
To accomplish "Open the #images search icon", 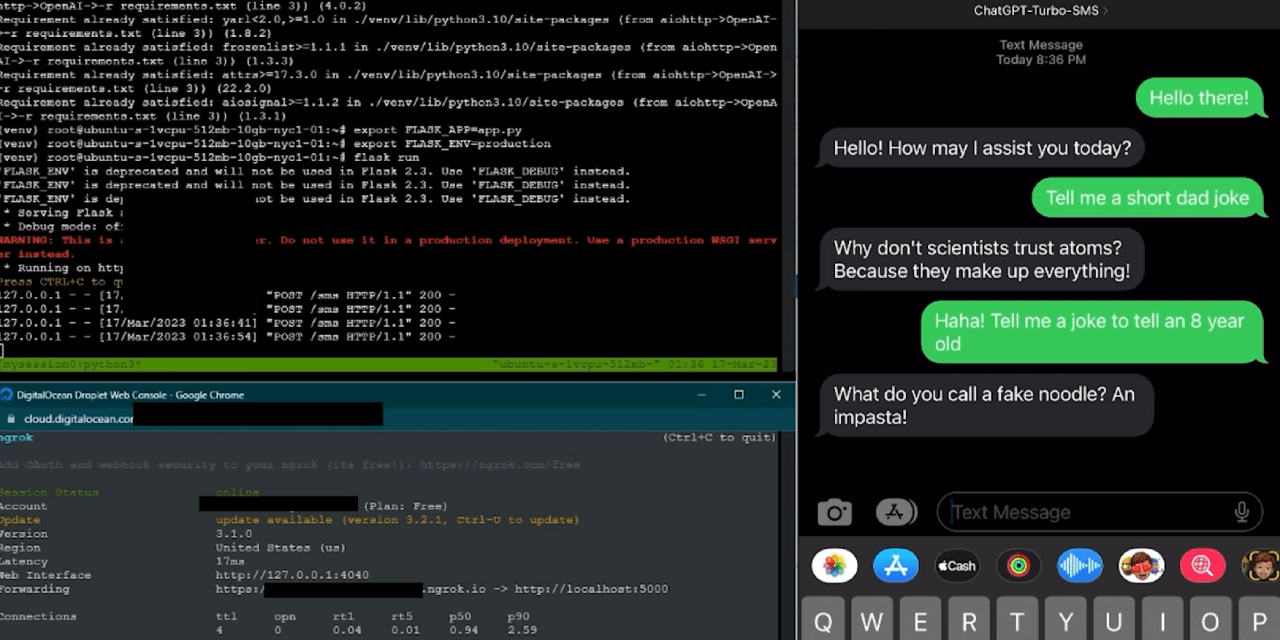I will pyautogui.click(x=1202, y=565).
